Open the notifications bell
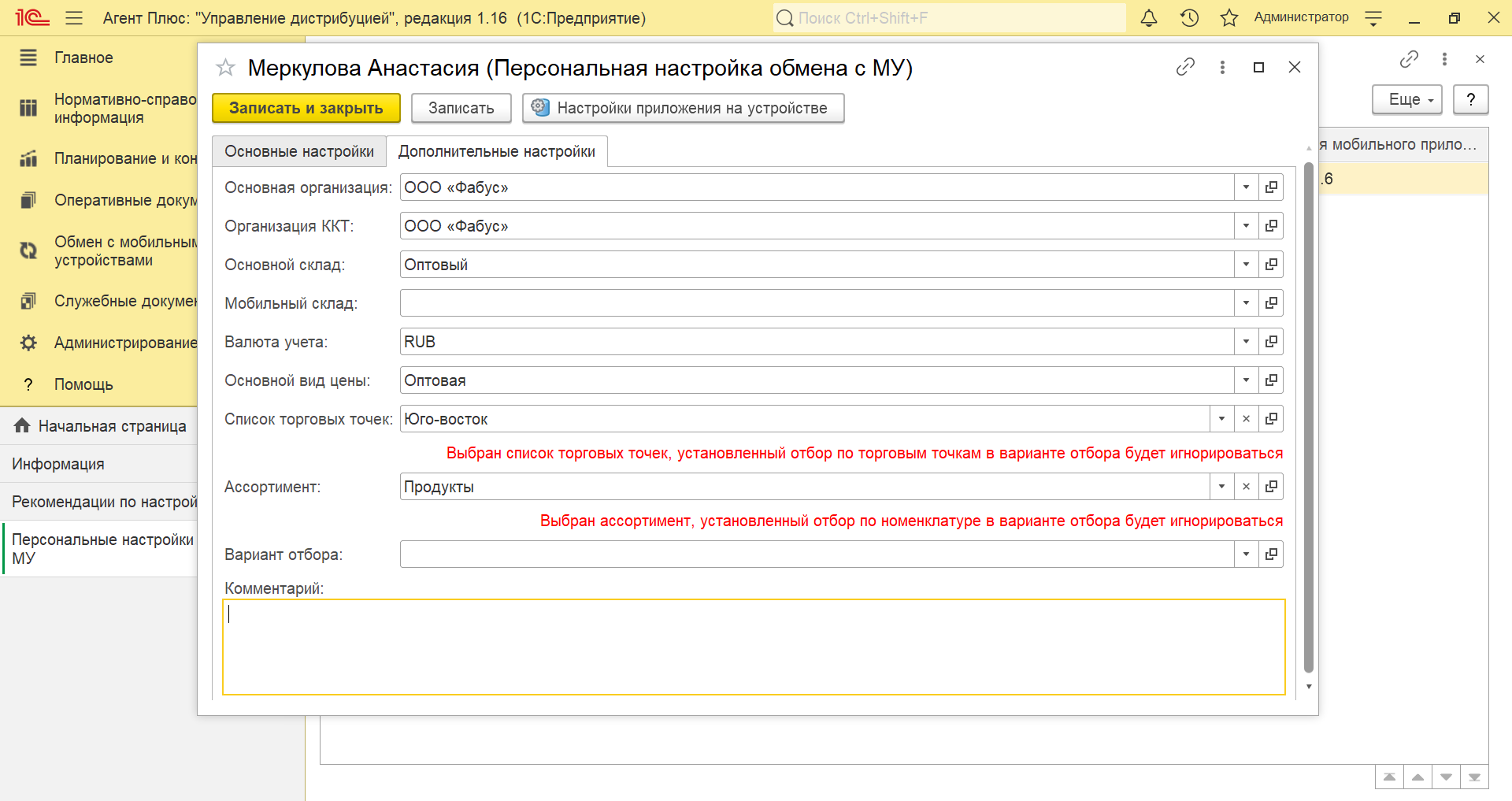 click(1149, 17)
